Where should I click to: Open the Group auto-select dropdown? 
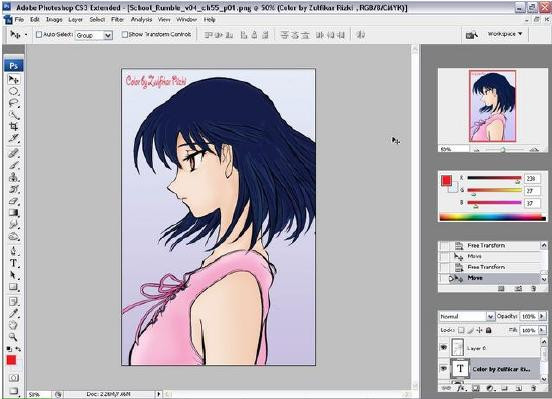[x=94, y=35]
